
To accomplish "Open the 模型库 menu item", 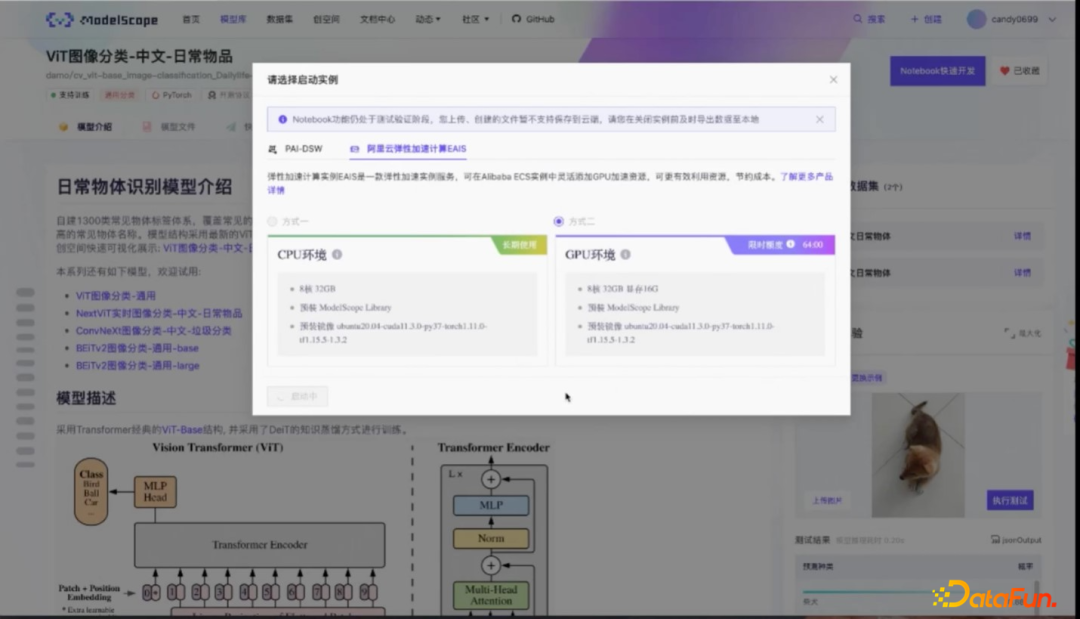I will [233, 19].
